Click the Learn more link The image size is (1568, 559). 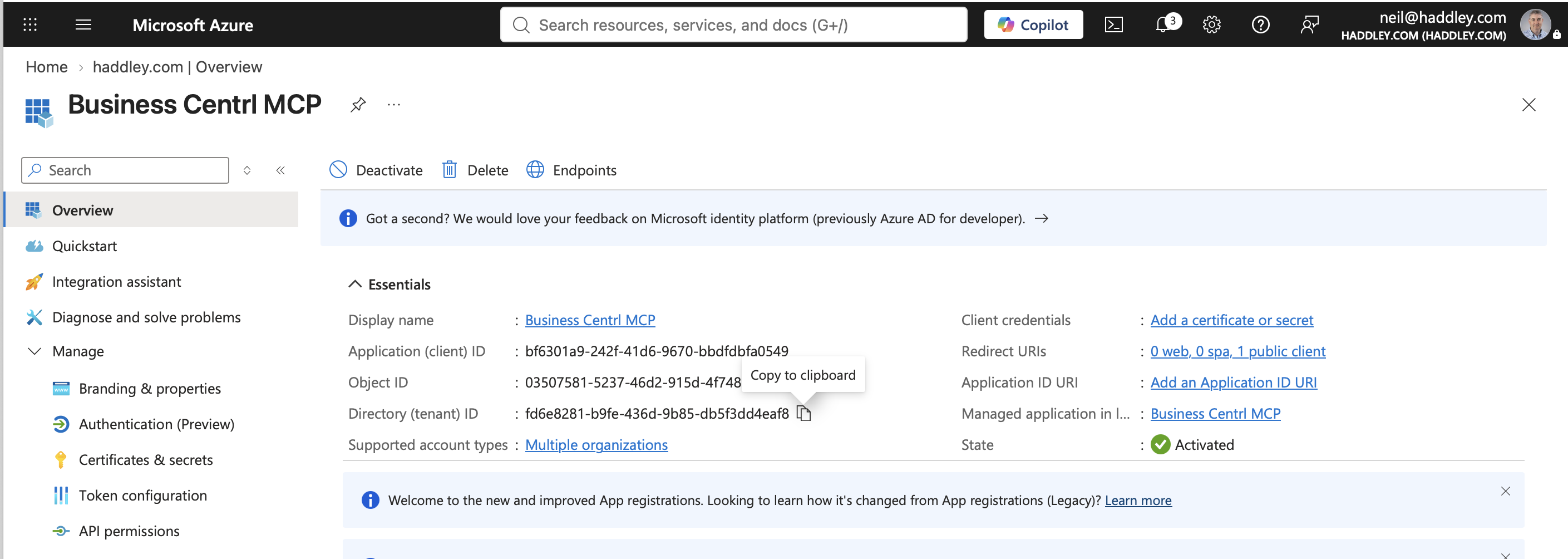1138,501
